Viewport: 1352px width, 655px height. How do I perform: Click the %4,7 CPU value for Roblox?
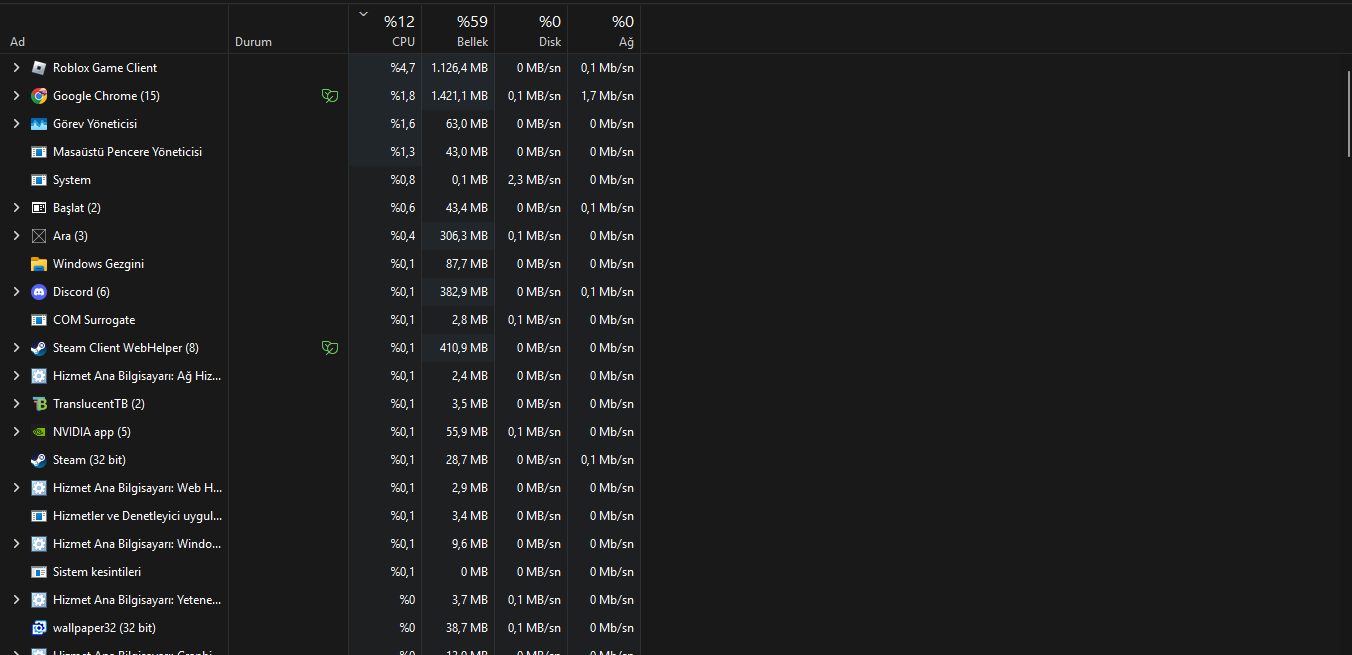pos(402,68)
